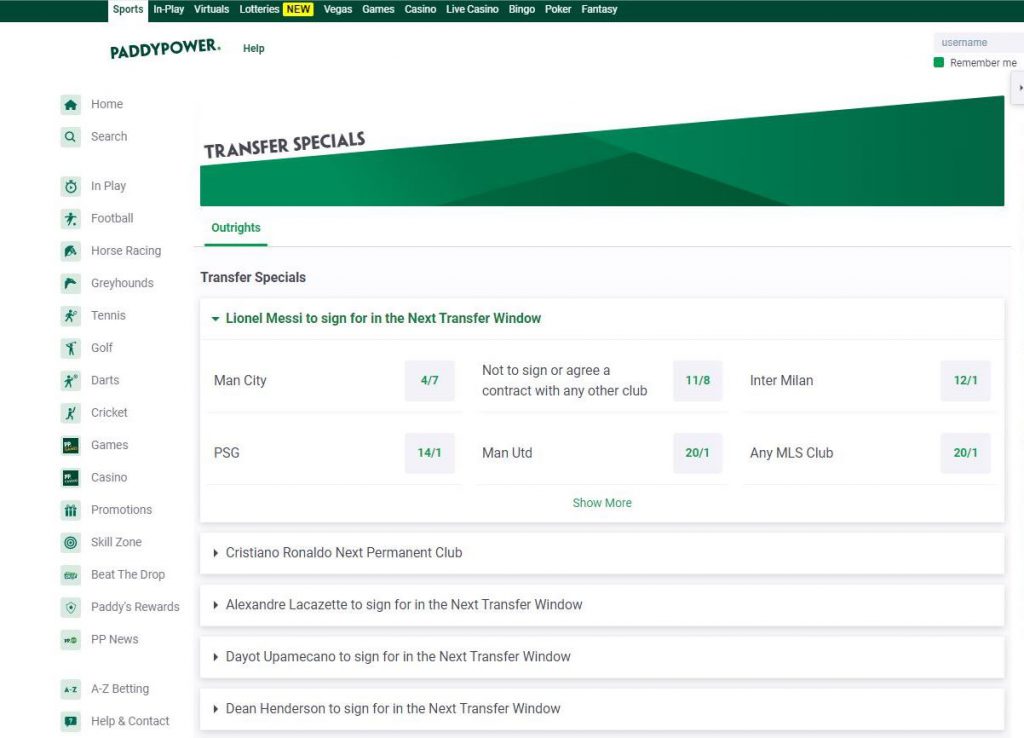
Task: Click the Games sidebar icon
Action: click(71, 445)
